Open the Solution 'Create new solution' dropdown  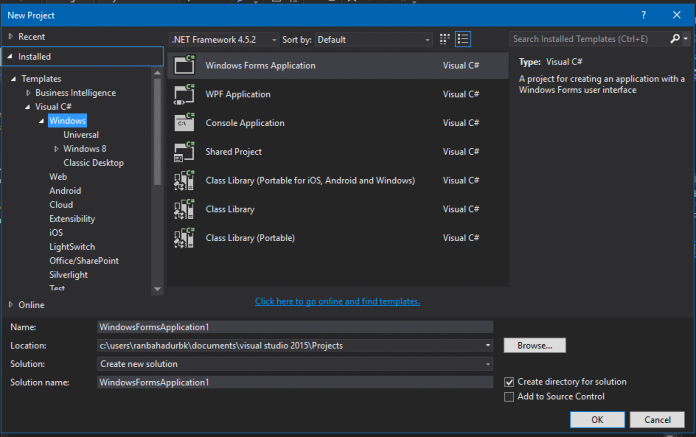(295, 364)
